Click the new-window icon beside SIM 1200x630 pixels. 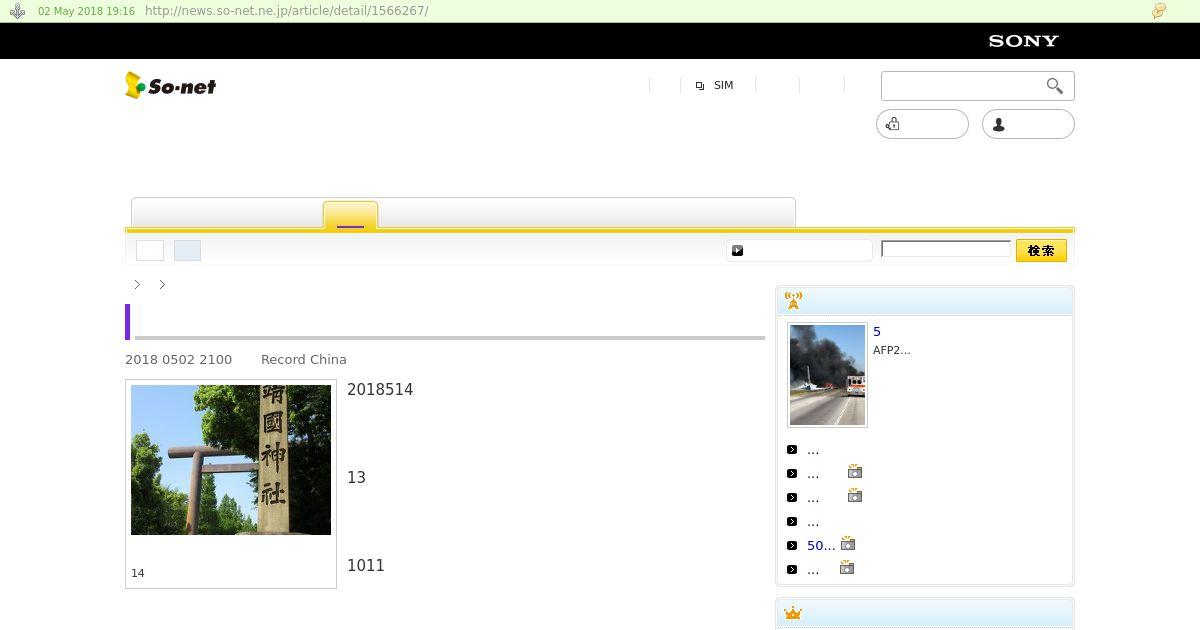click(700, 86)
